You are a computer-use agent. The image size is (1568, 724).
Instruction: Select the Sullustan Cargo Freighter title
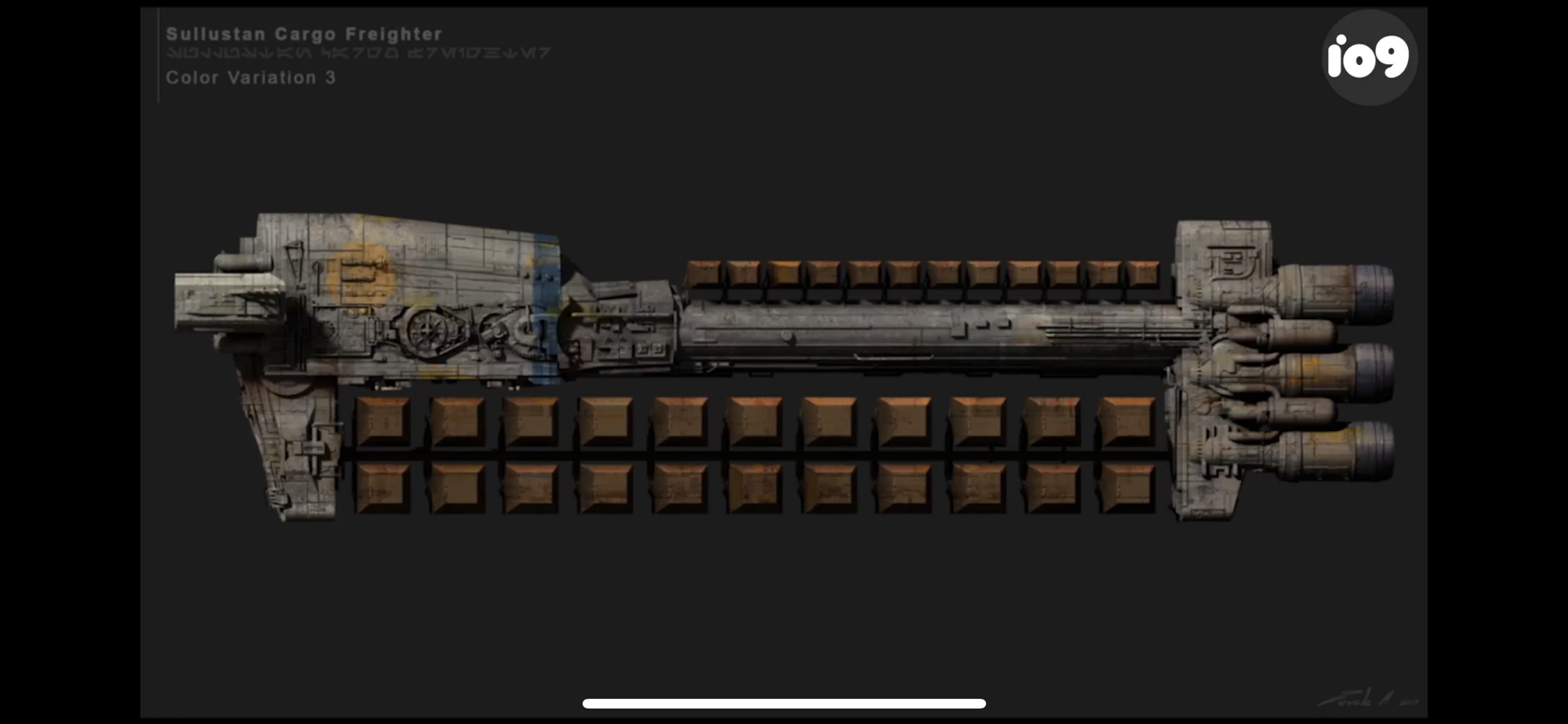tap(304, 34)
